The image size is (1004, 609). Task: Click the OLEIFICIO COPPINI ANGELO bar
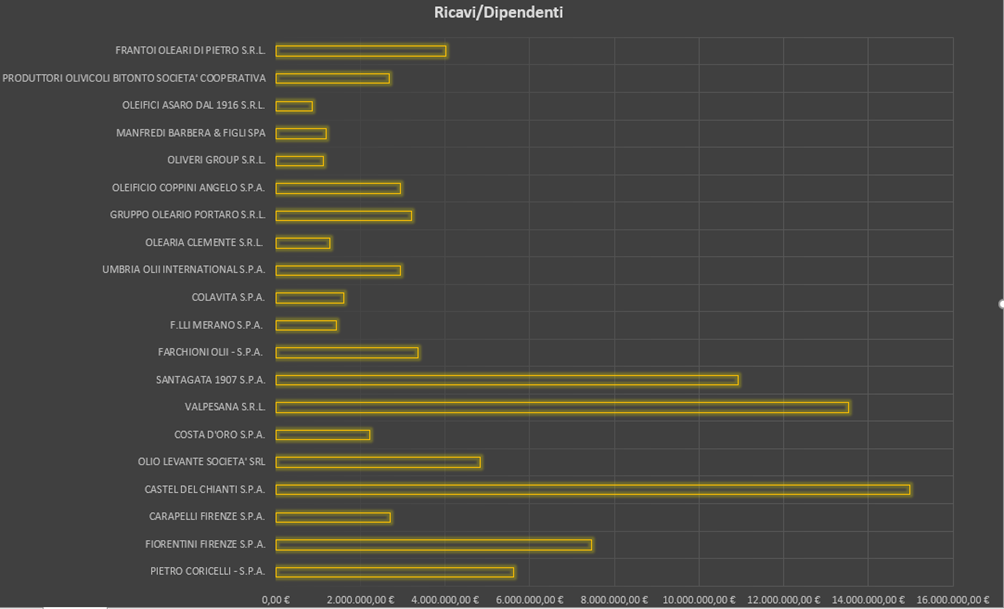(x=338, y=188)
